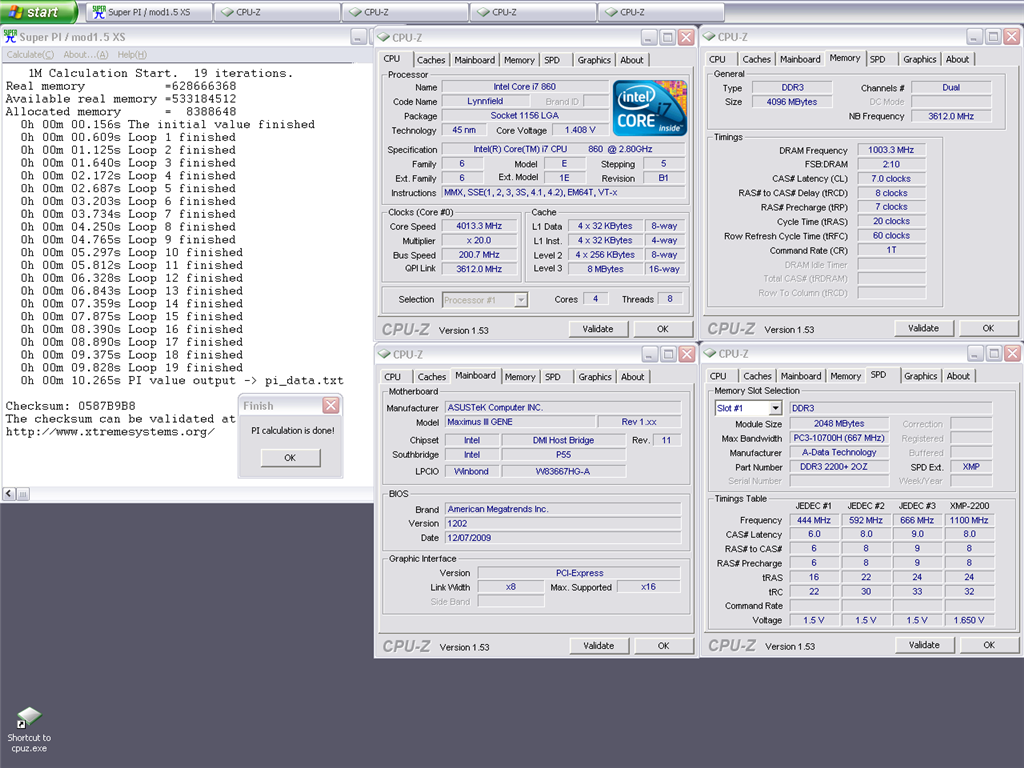The width and height of the screenshot is (1024, 768).
Task: Select Graphics tab in Mainboard window
Action: point(594,377)
